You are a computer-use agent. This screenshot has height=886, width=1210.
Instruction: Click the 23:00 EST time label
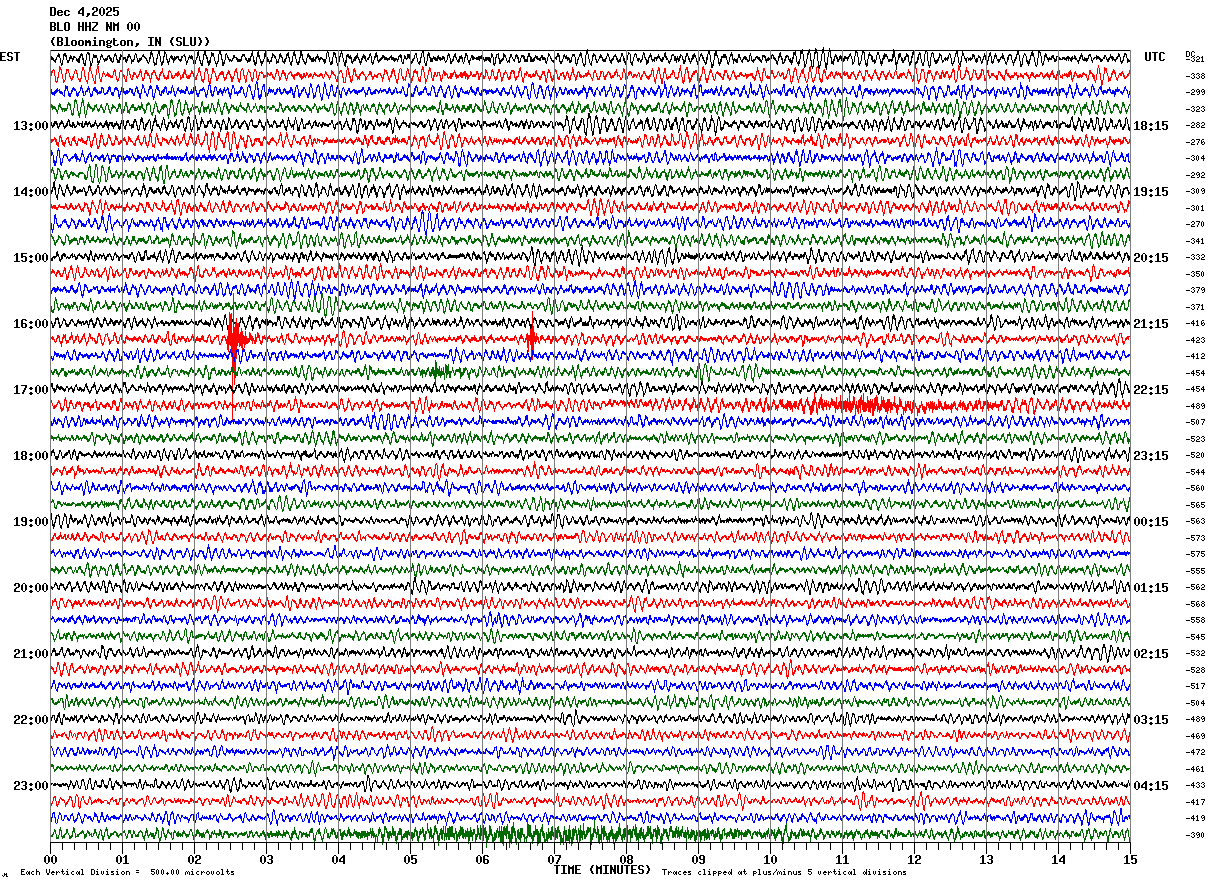tap(30, 785)
